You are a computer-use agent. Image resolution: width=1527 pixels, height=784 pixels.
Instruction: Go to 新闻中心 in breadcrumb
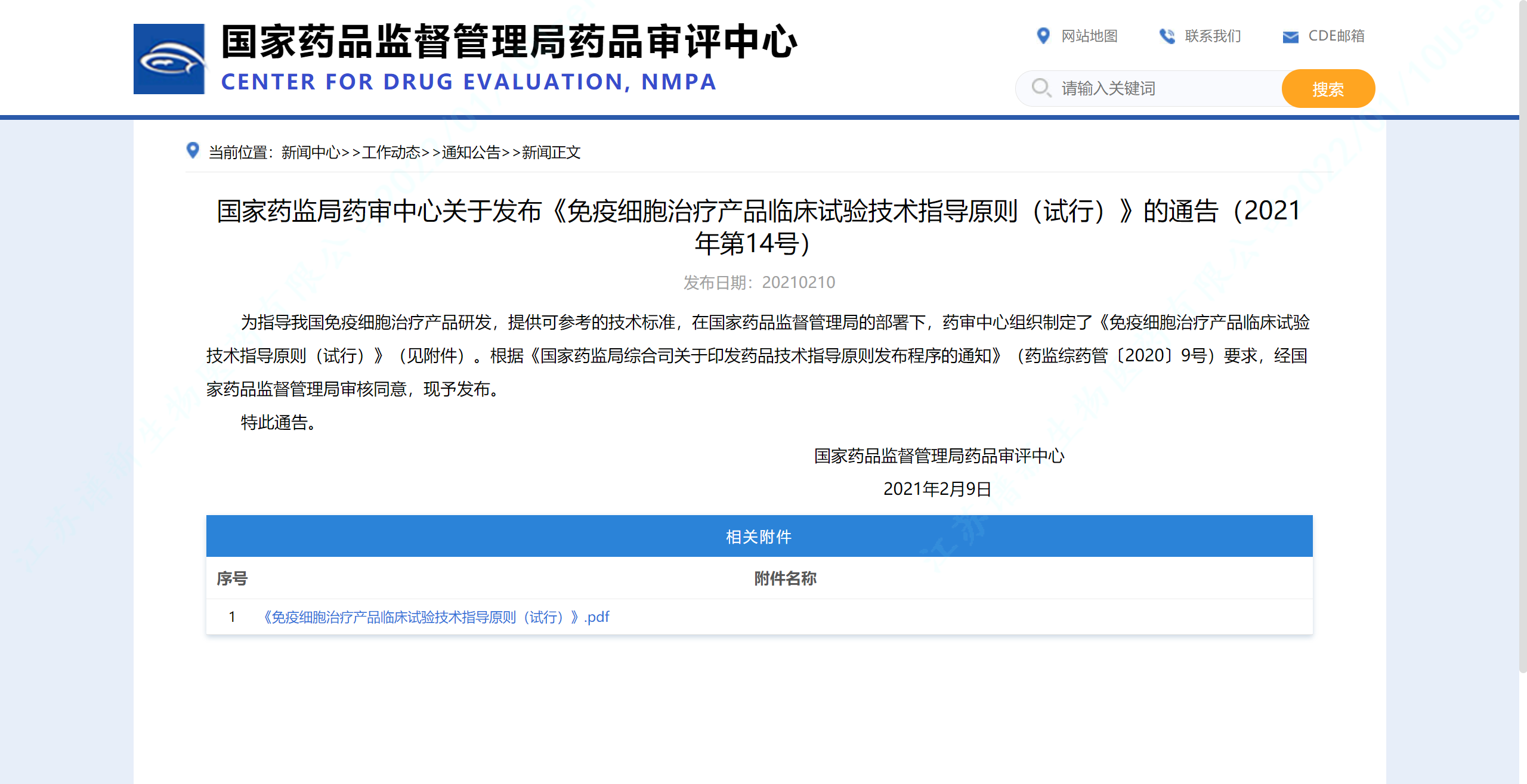click(311, 153)
